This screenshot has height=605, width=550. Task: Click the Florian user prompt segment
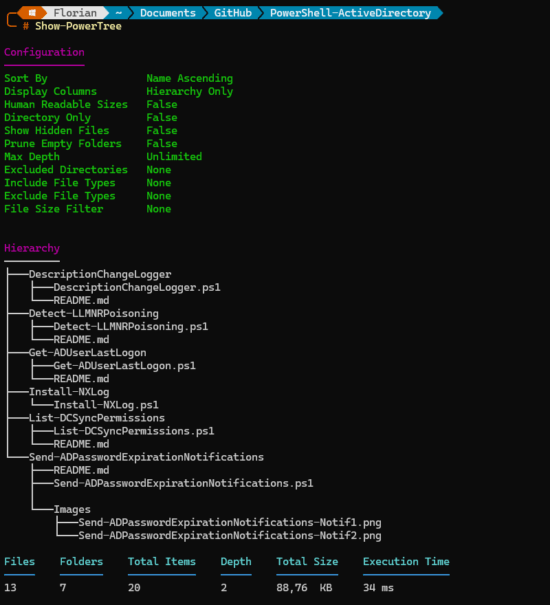(x=75, y=13)
